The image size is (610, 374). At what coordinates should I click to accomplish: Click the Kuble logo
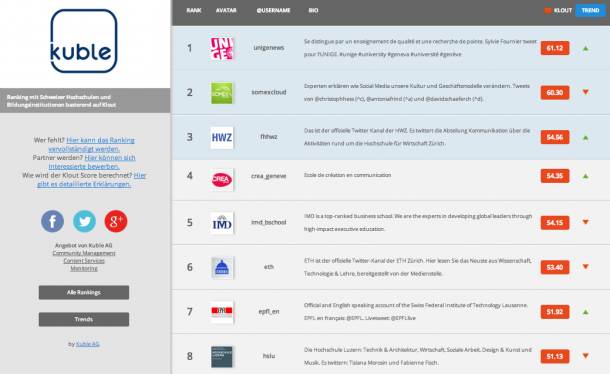pyautogui.click(x=84, y=41)
